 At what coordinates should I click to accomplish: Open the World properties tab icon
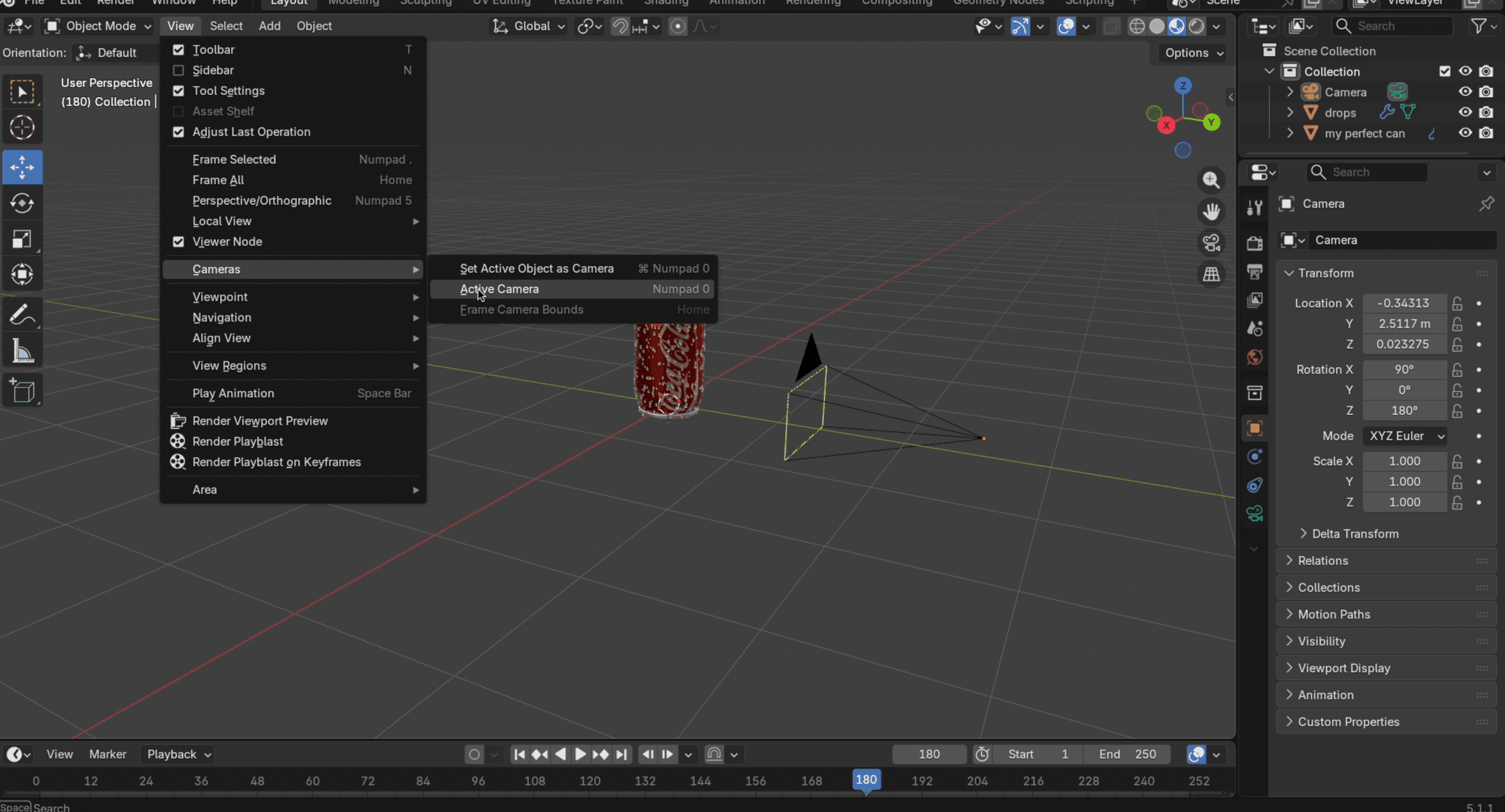coord(1254,357)
